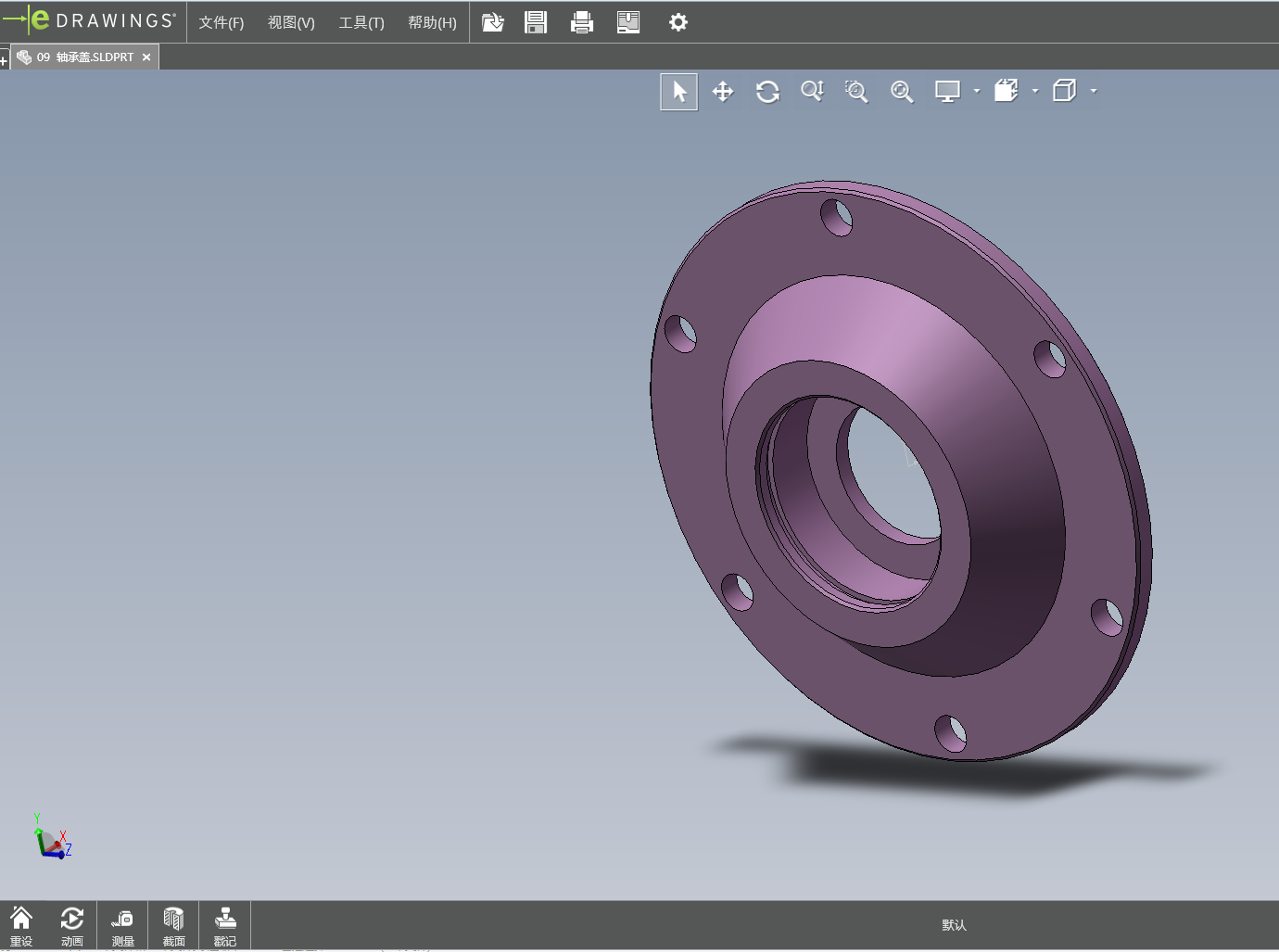The width and height of the screenshot is (1279, 952).
Task: Click the icon right of the printer
Action: tap(628, 22)
